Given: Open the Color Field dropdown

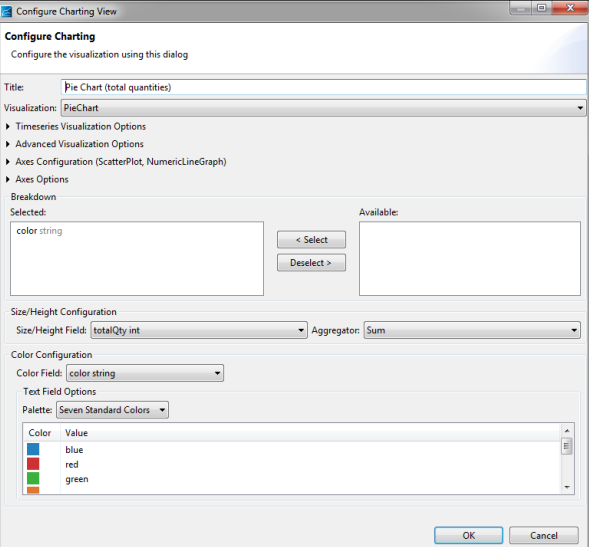Looking at the screenshot, I should (x=145, y=373).
